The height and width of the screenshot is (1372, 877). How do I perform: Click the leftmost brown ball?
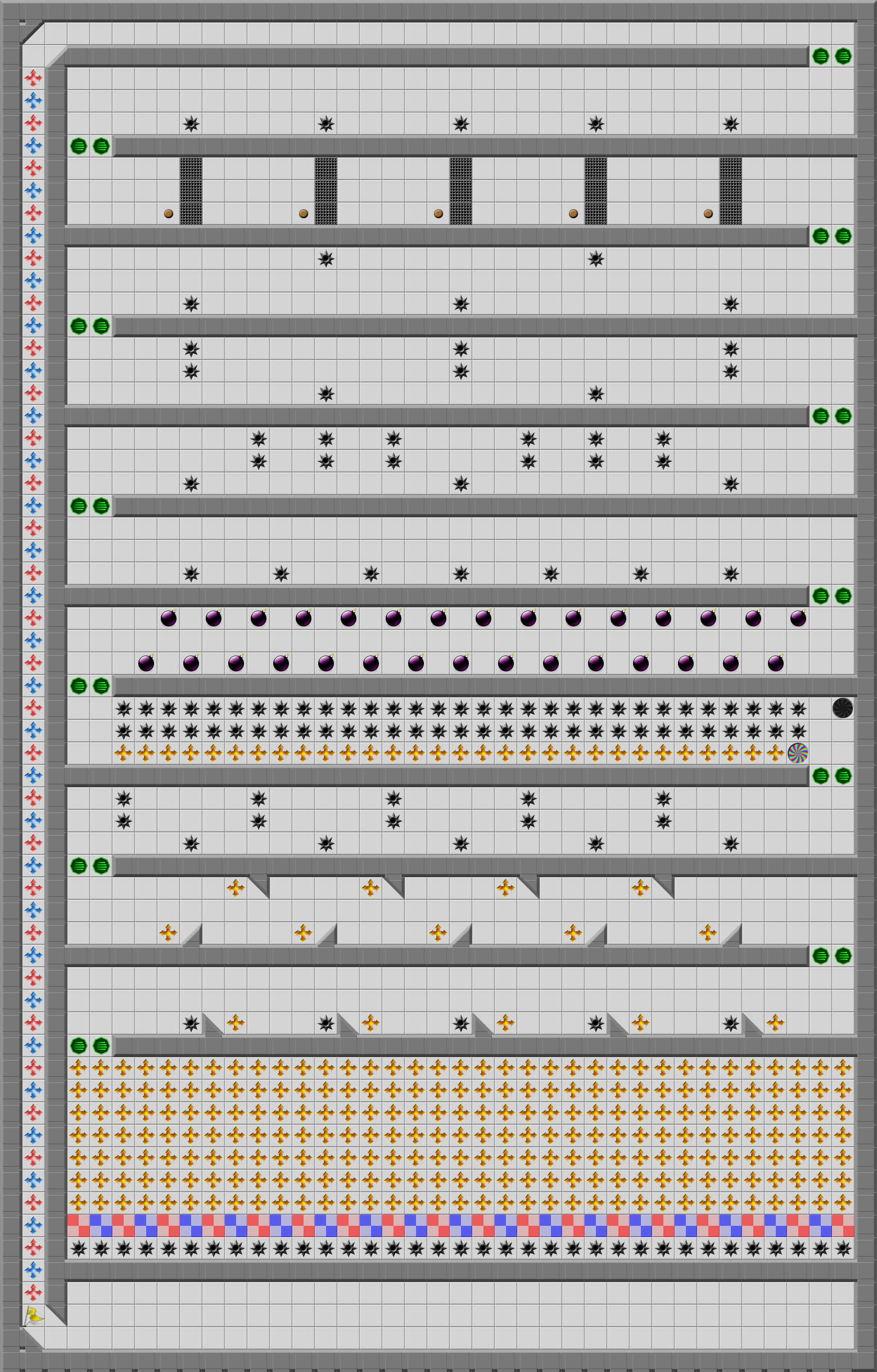(x=169, y=214)
